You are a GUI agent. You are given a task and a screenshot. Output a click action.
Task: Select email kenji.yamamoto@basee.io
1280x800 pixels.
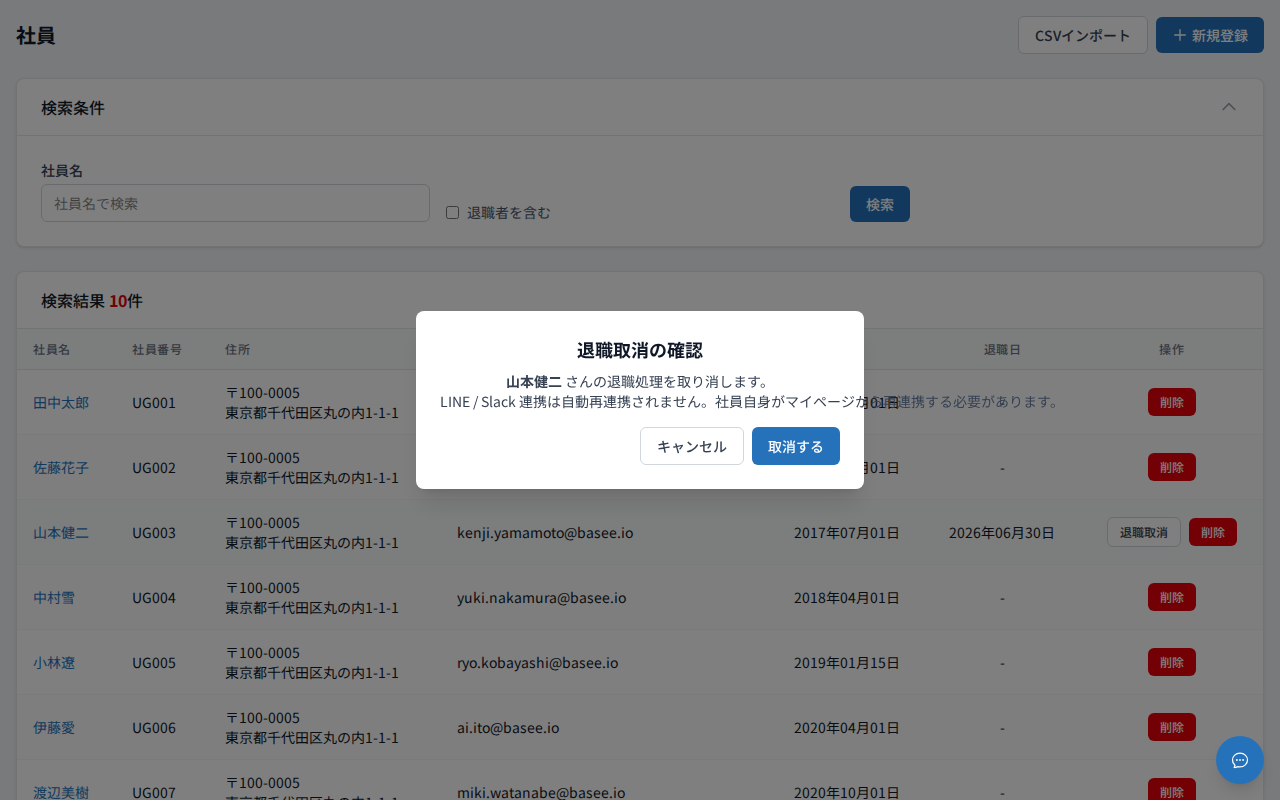point(545,533)
